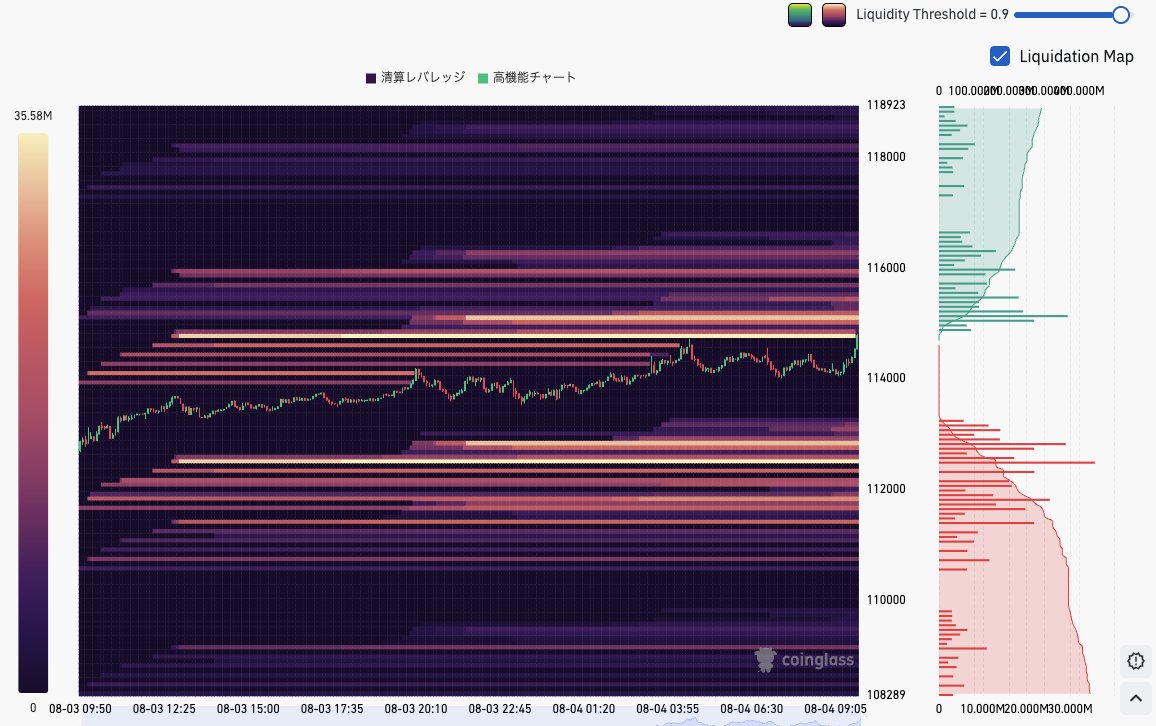Click the 08-03 09:50 time axis label

[80, 709]
